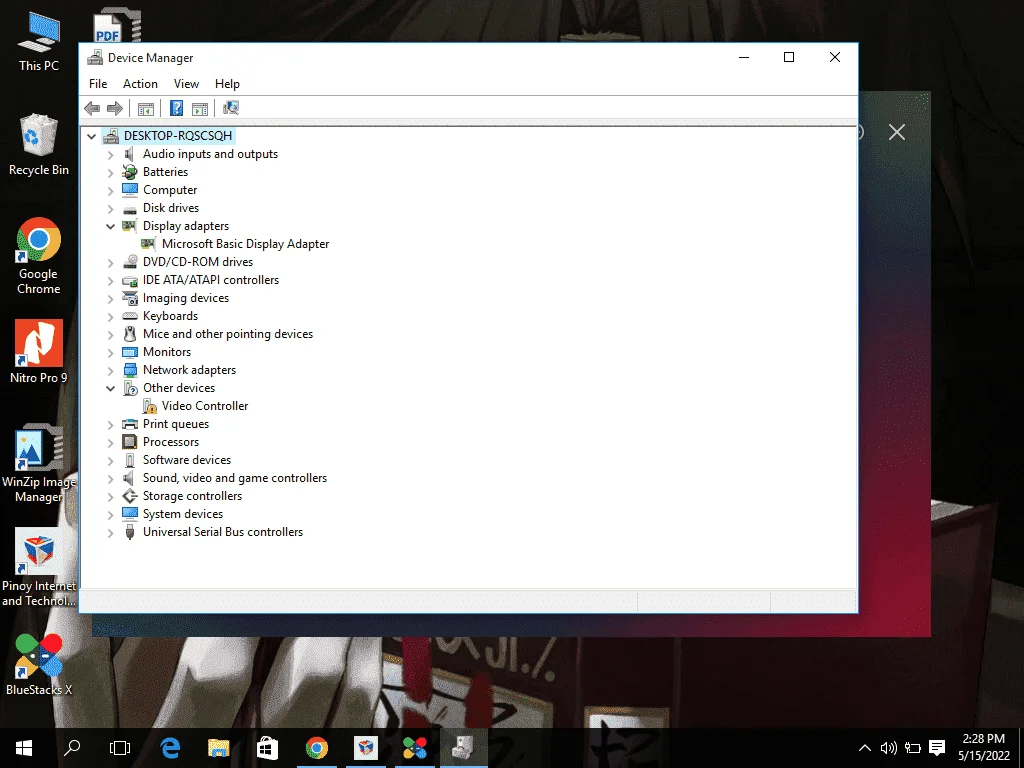Click the Computer category monitor icon
The width and height of the screenshot is (1024, 768).
[x=130, y=190]
